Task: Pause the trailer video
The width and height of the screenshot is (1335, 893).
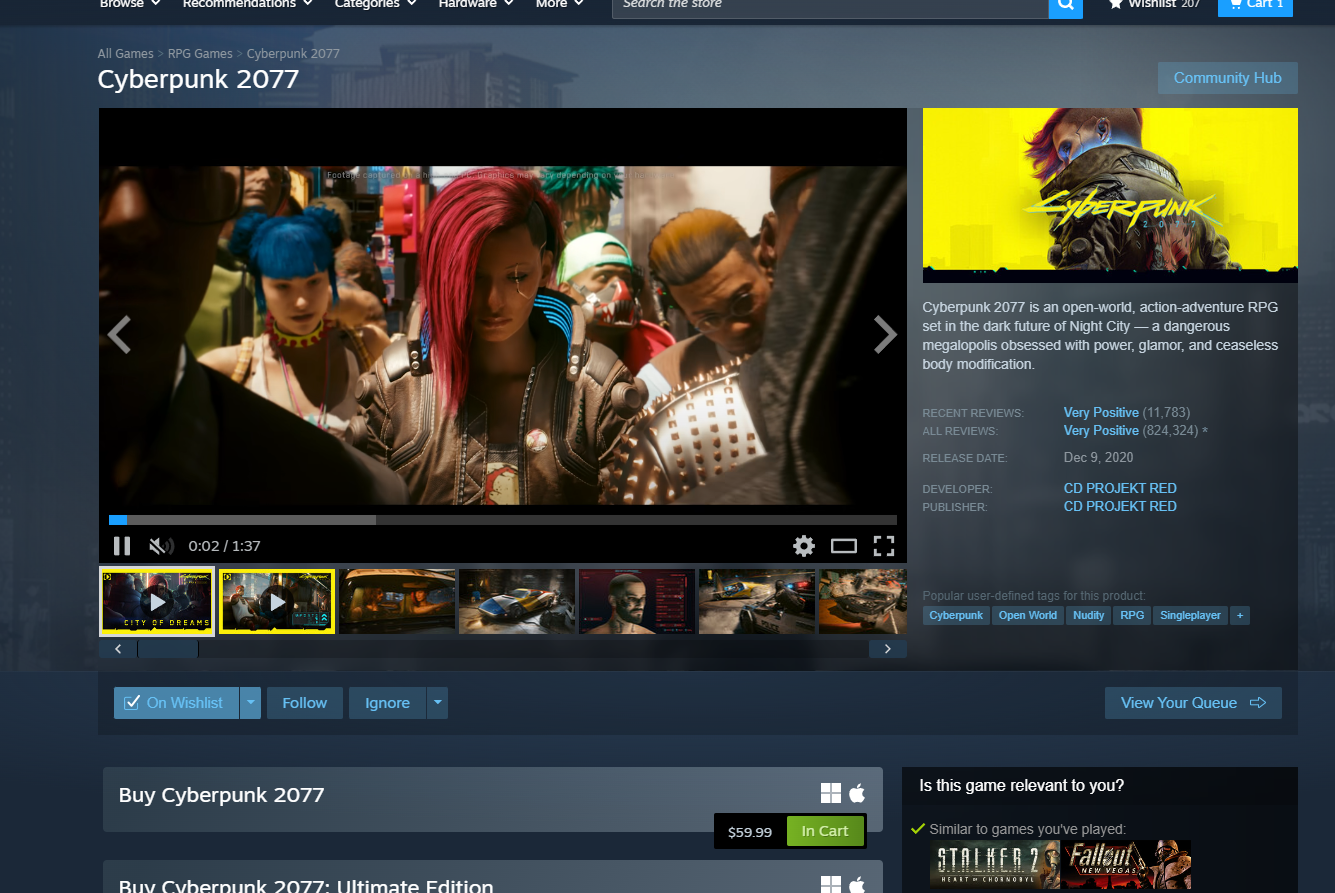Action: point(122,546)
